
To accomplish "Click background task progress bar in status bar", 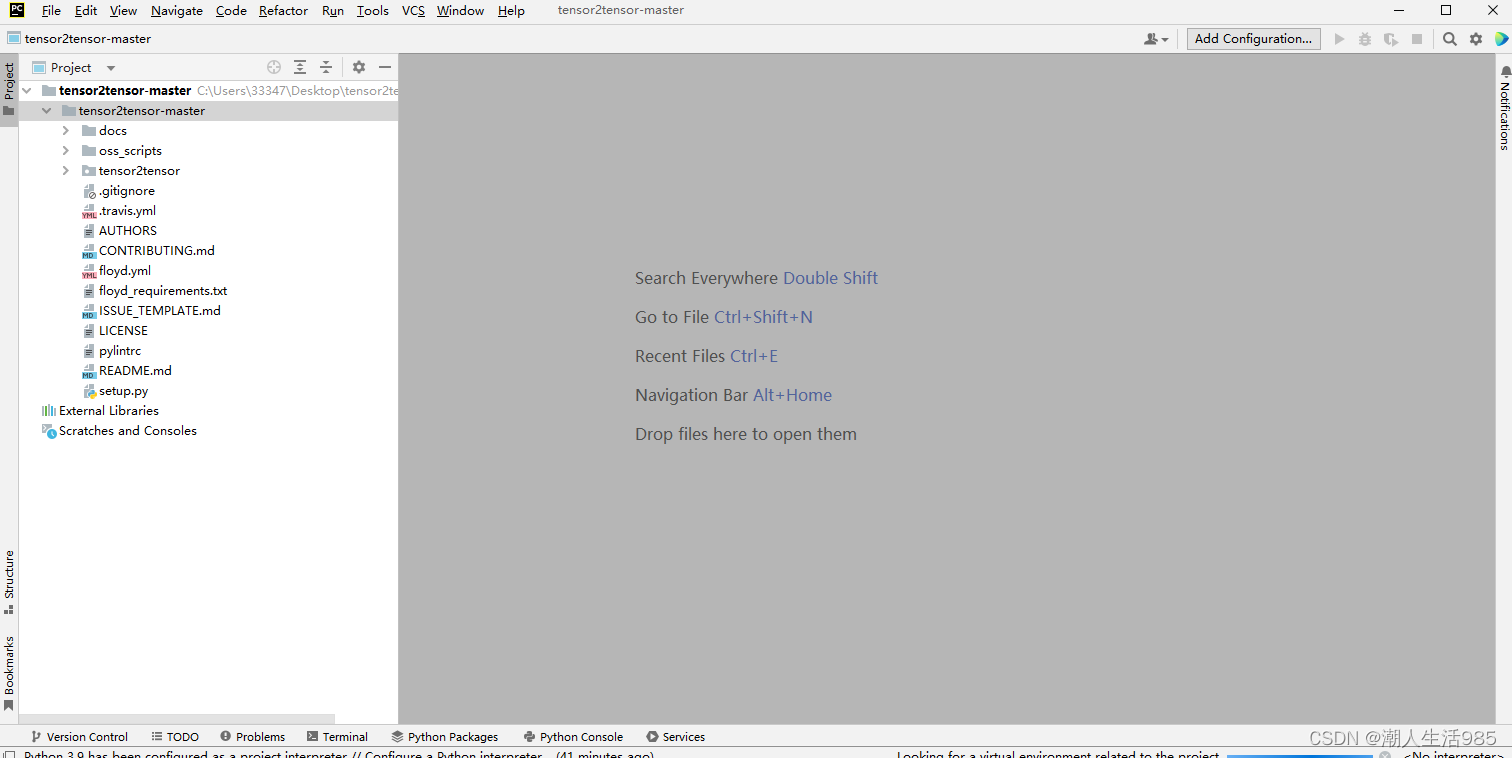I will coord(1300,755).
